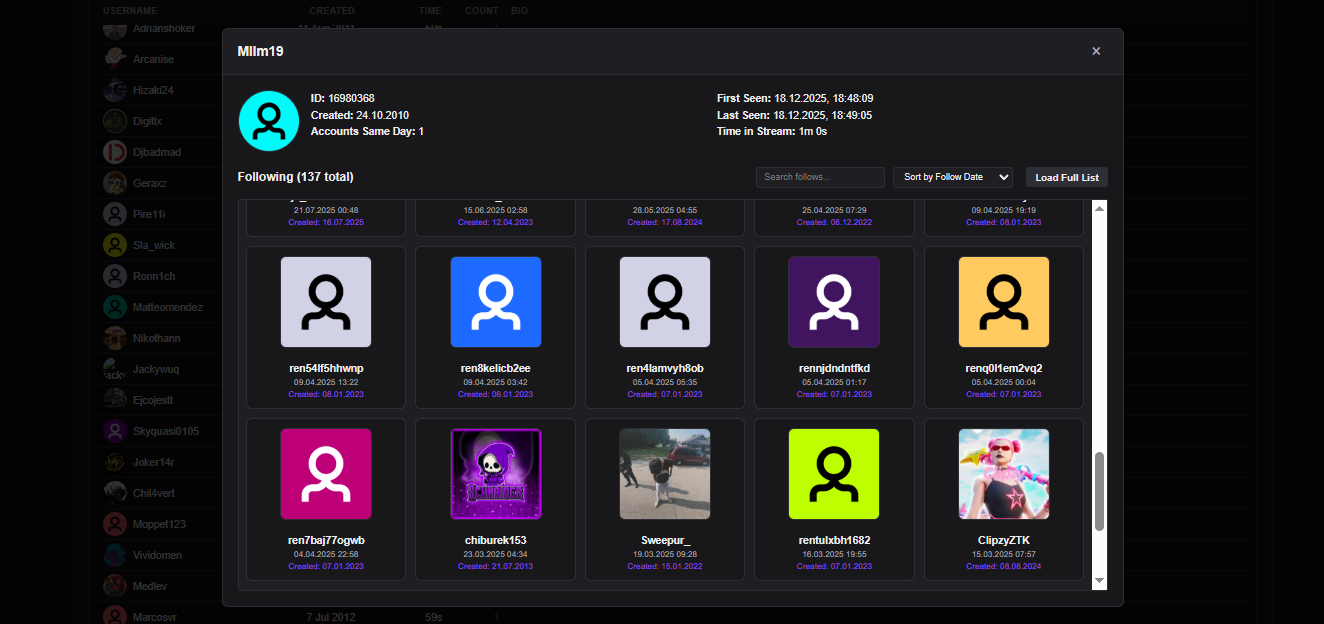This screenshot has width=1324, height=624.
Task: Select username rennjdndntfkd
Action: pos(834,368)
